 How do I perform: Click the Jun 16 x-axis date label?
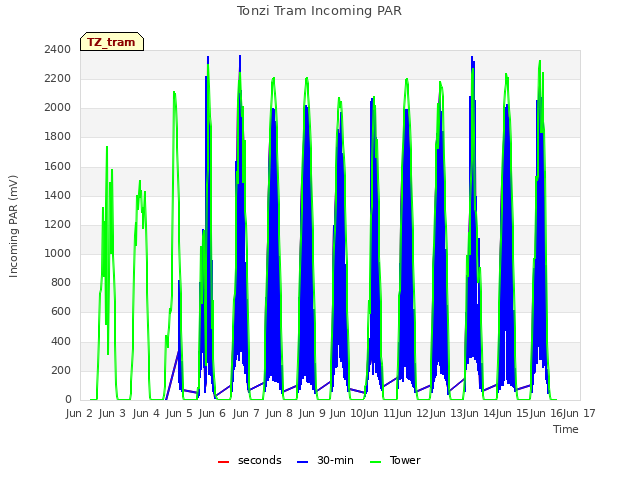(x=546, y=413)
